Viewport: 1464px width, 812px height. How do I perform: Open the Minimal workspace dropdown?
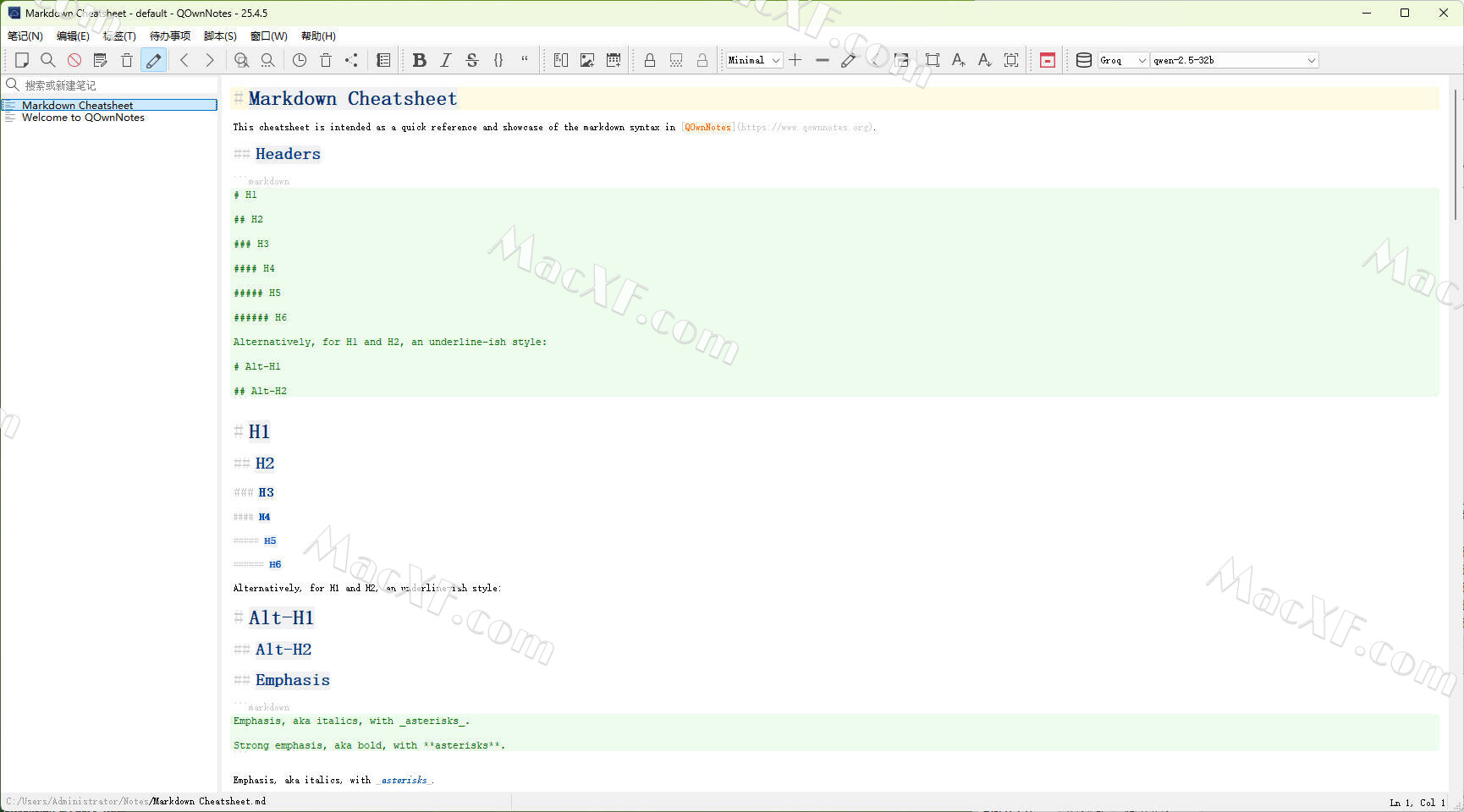click(754, 60)
